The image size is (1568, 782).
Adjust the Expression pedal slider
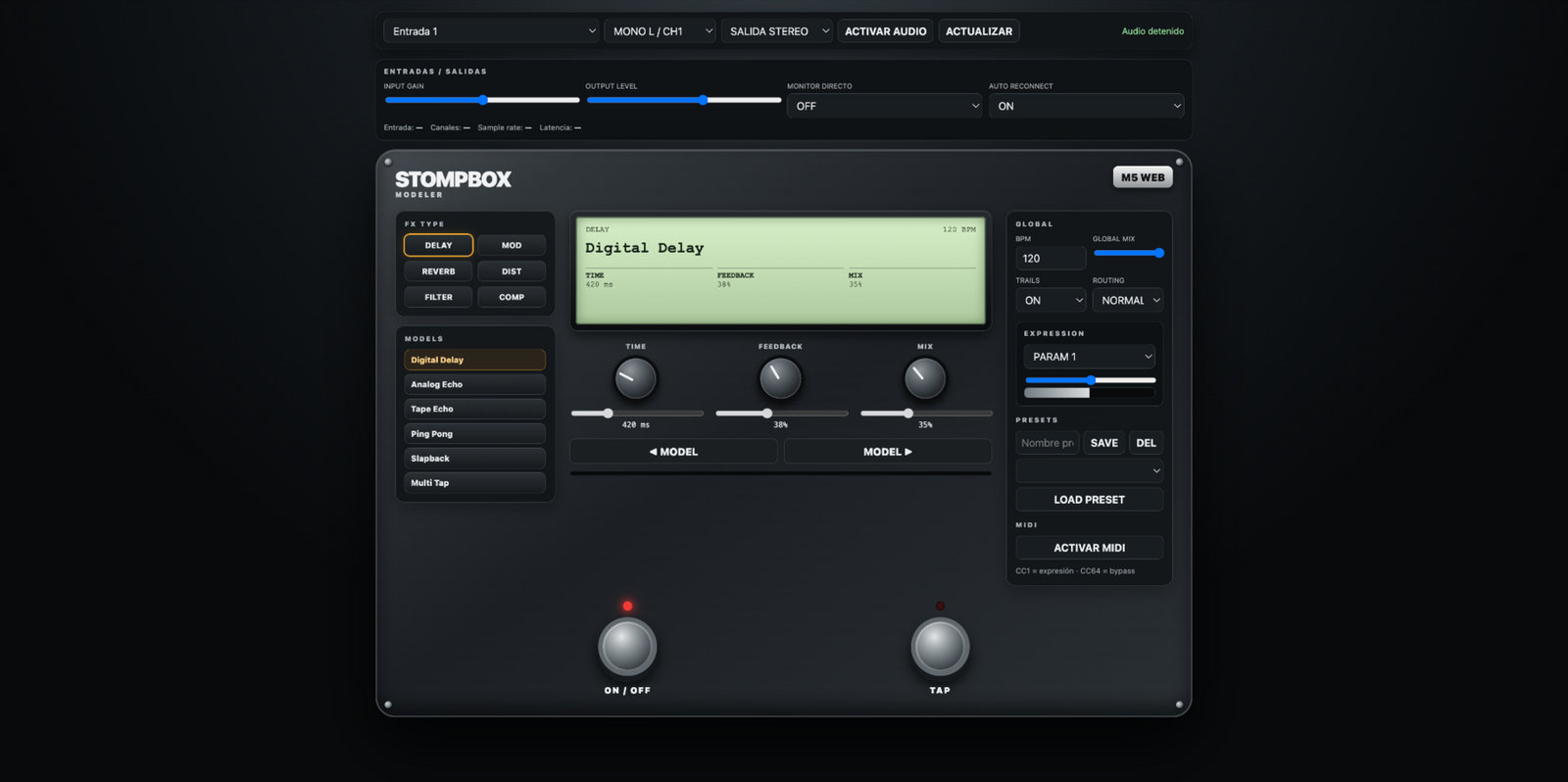(1090, 380)
